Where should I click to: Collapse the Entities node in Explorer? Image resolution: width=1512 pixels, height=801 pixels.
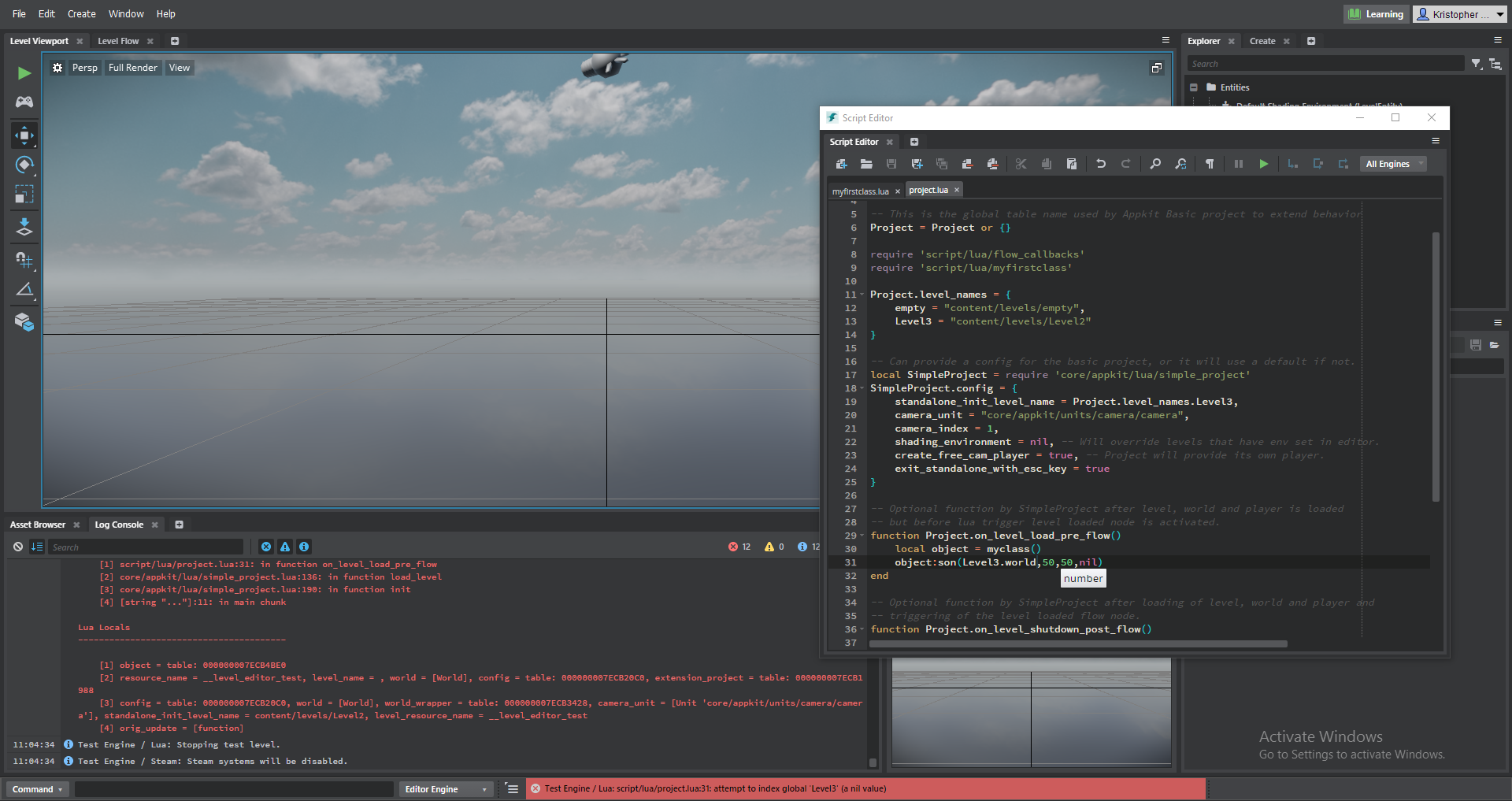tap(1194, 87)
